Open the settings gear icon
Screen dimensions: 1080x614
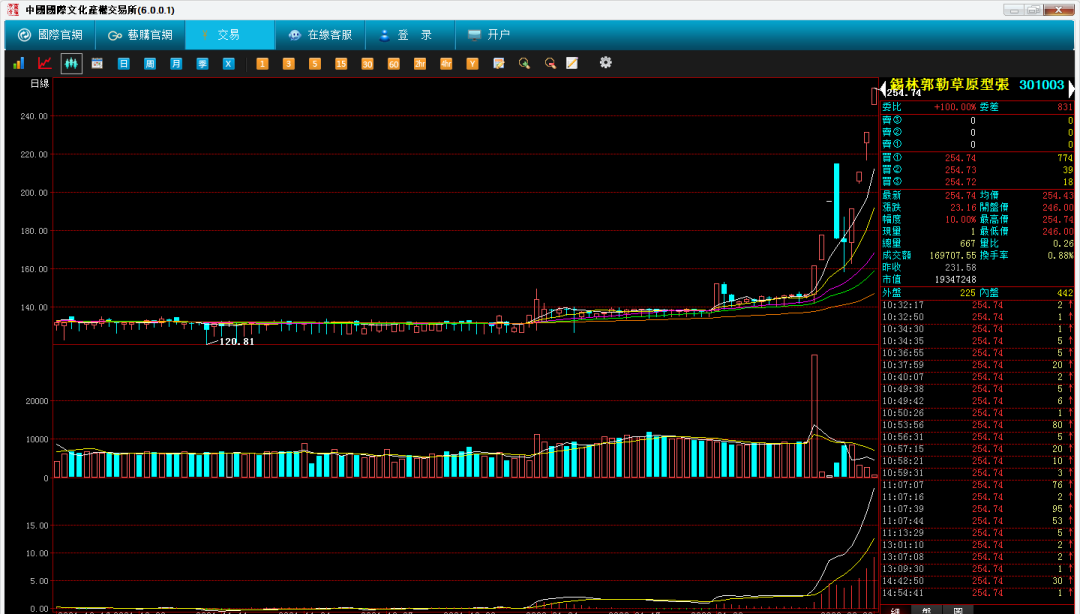(605, 63)
